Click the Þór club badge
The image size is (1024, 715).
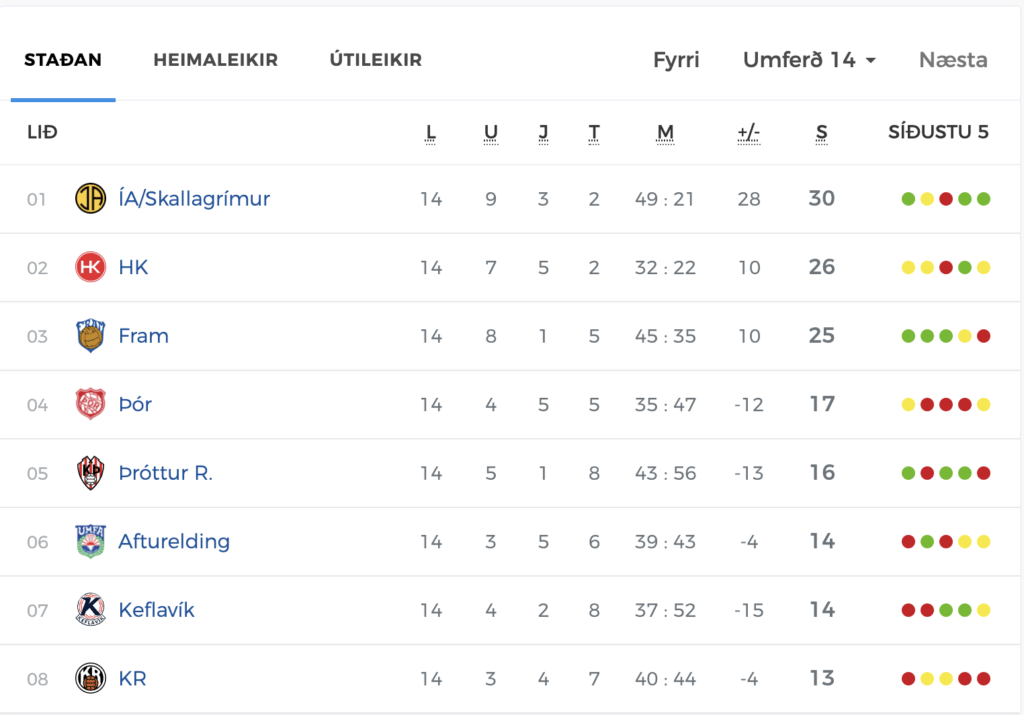pos(90,404)
